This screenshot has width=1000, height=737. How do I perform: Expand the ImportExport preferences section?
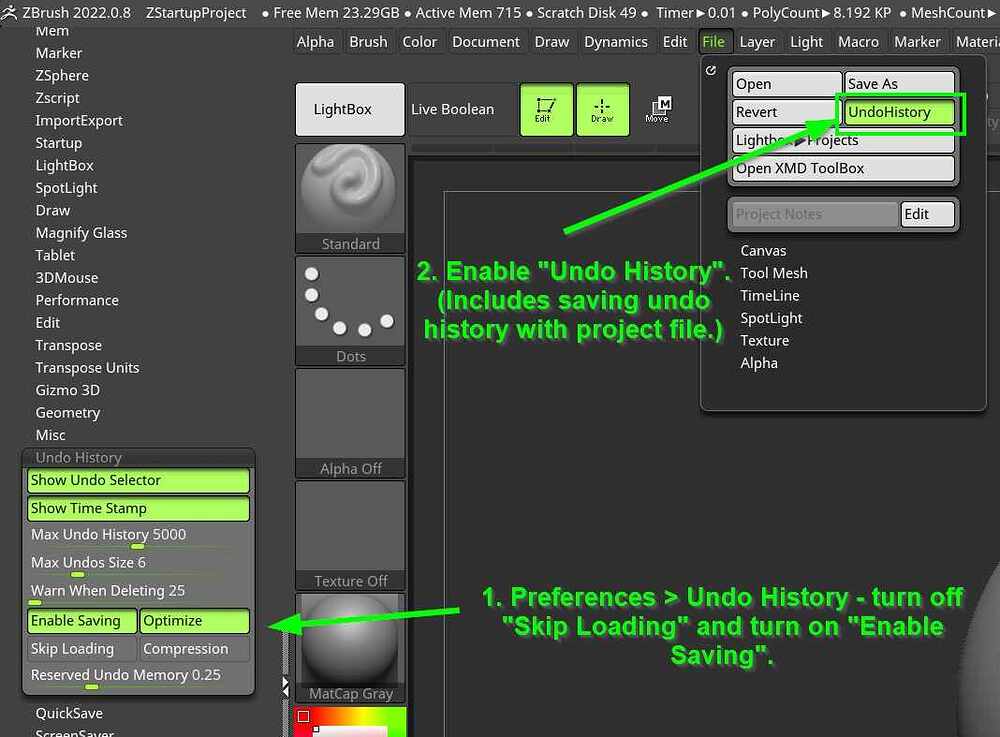click(x=79, y=120)
